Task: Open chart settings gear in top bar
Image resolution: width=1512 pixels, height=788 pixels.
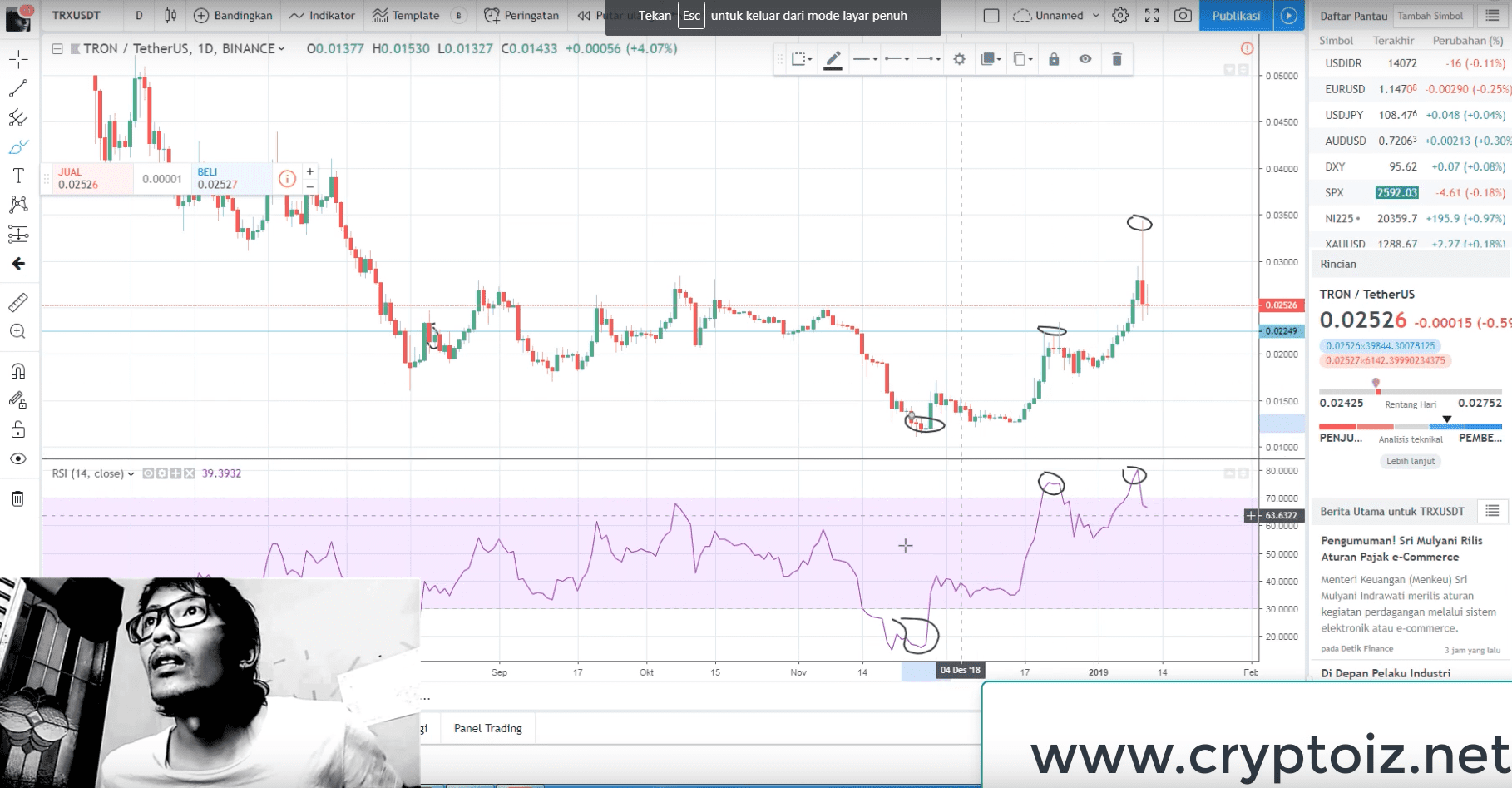Action: click(1120, 15)
